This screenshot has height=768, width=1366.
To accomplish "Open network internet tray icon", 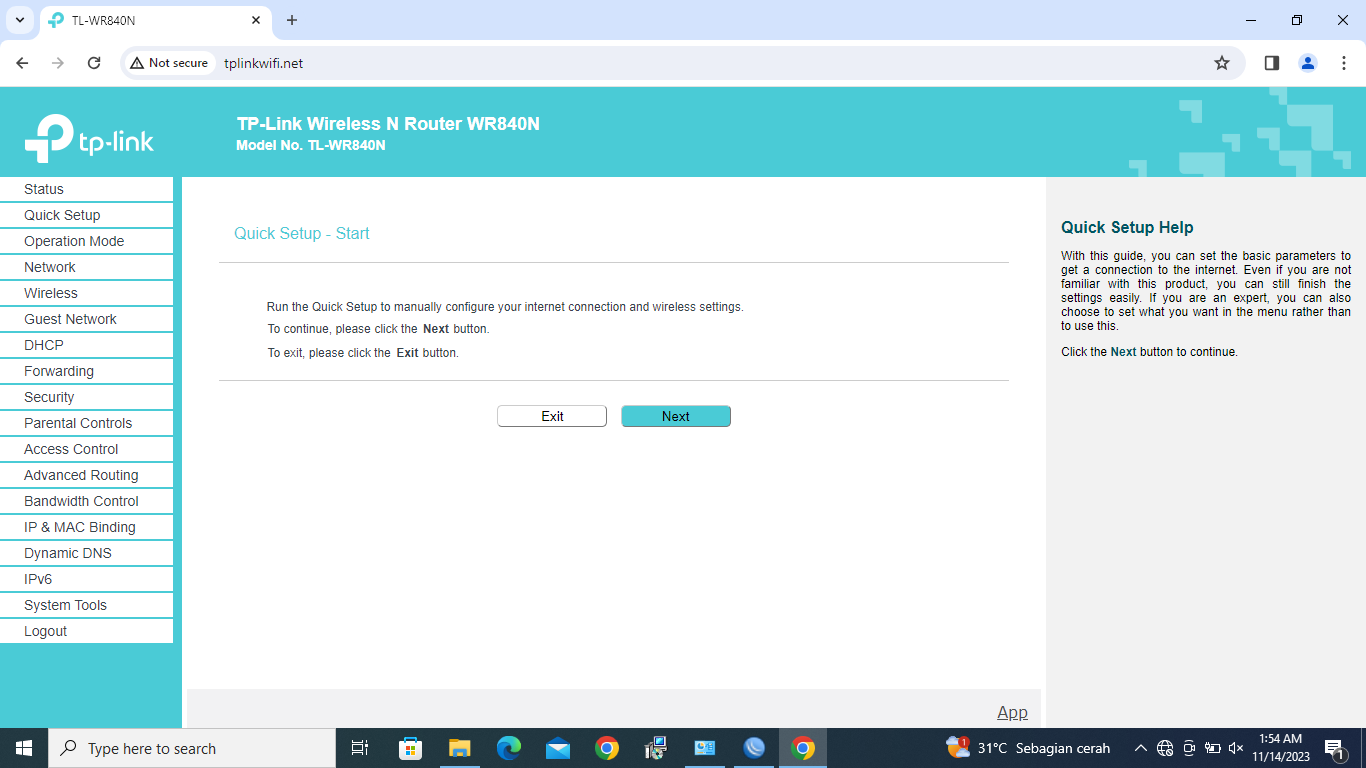I will 1165,748.
